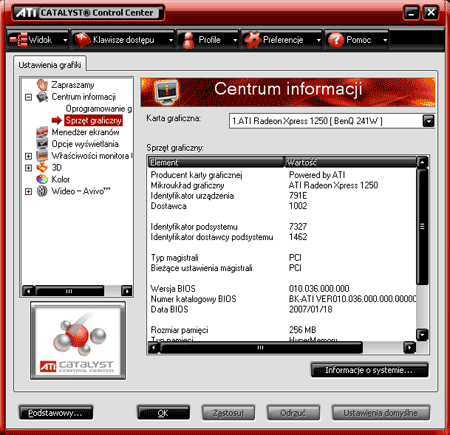Expand the Wideo – Avivo tree node
This screenshot has width=450, height=435.
point(29,191)
